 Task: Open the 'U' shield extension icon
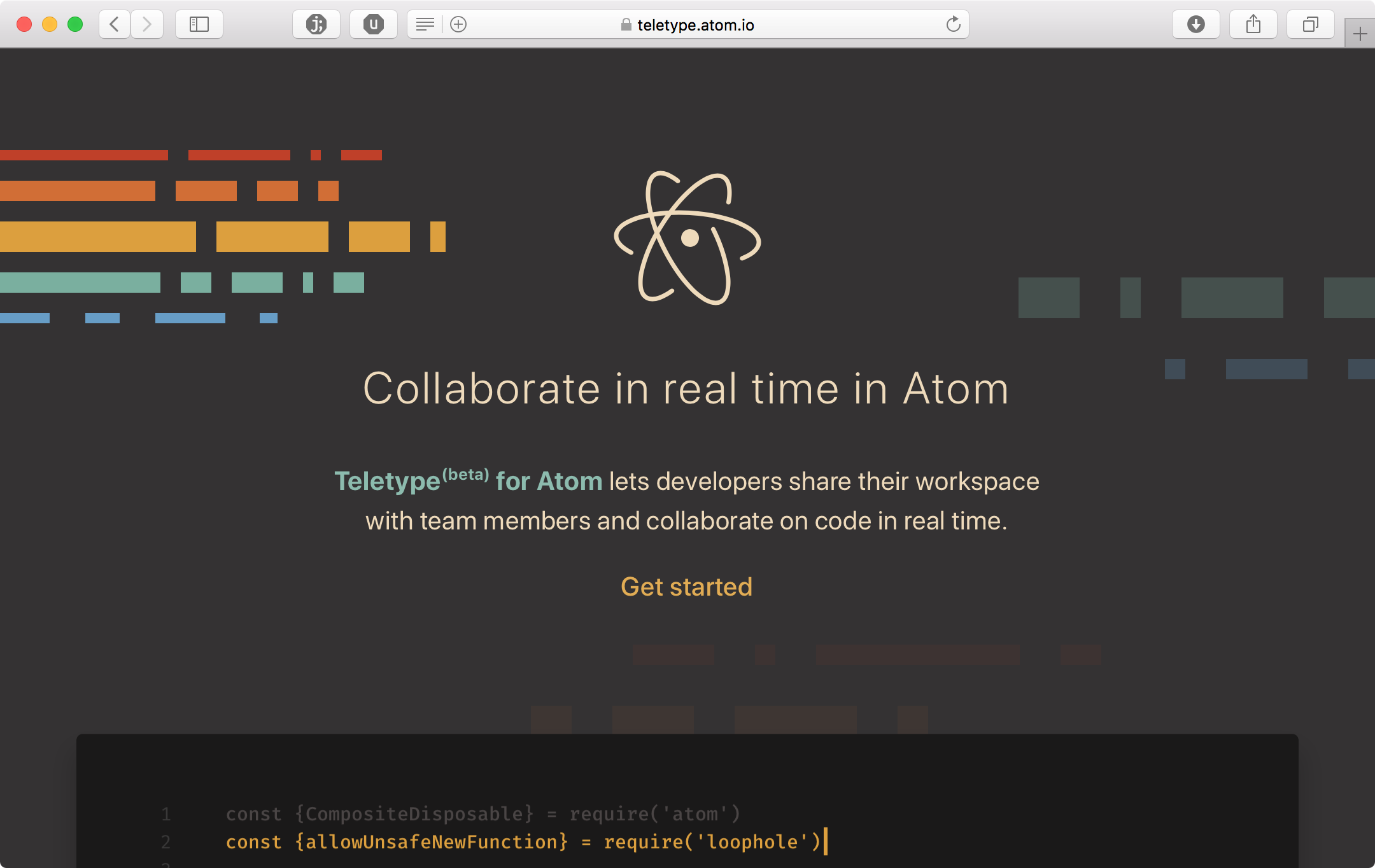tap(374, 24)
